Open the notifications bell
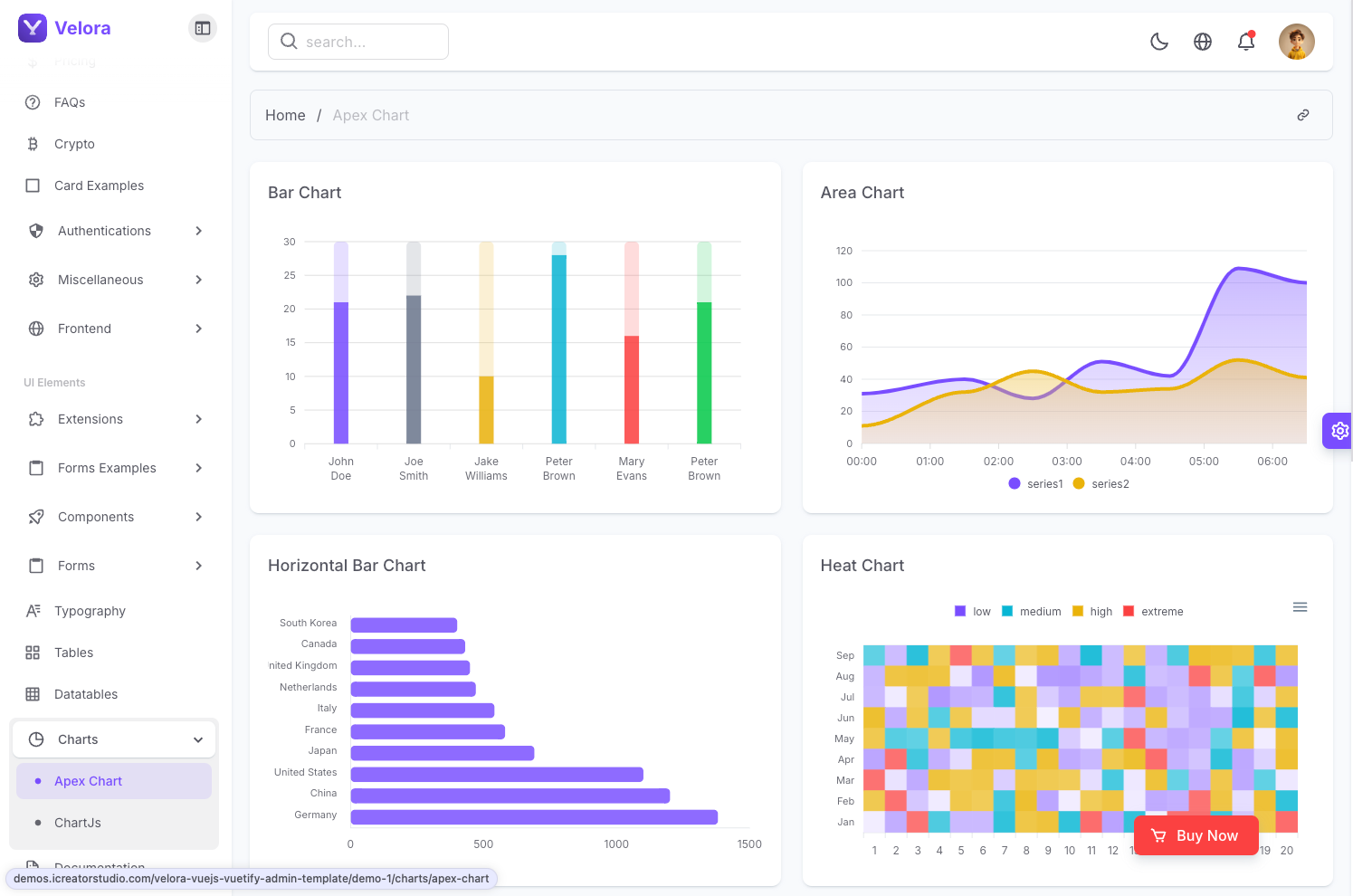 [x=1245, y=42]
